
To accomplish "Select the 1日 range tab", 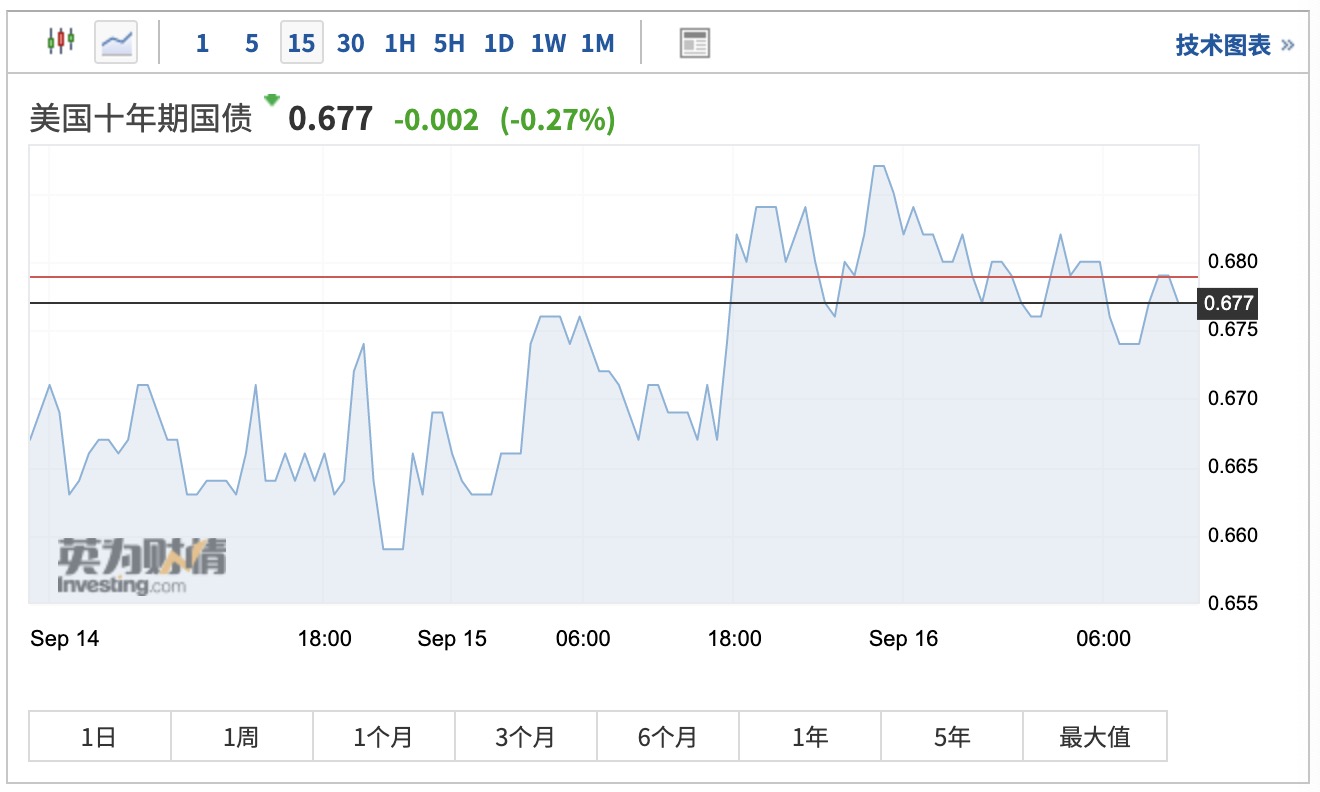I will (x=99, y=737).
